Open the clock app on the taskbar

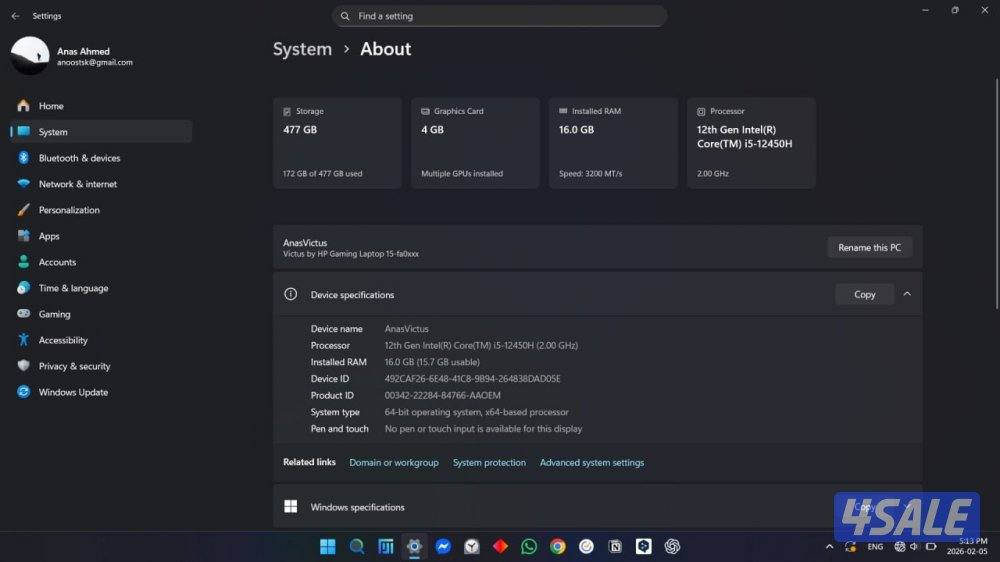[x=471, y=546]
